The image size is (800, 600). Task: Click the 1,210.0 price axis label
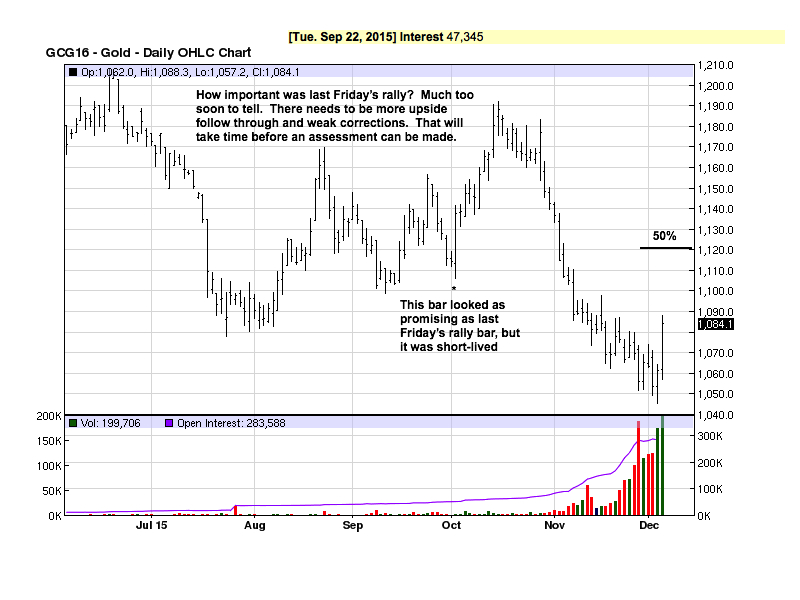[x=716, y=64]
